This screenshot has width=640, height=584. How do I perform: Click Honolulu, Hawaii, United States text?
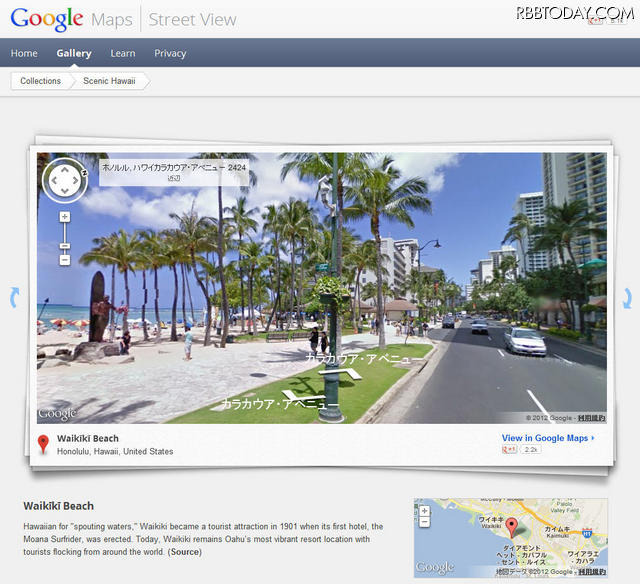[x=115, y=451]
